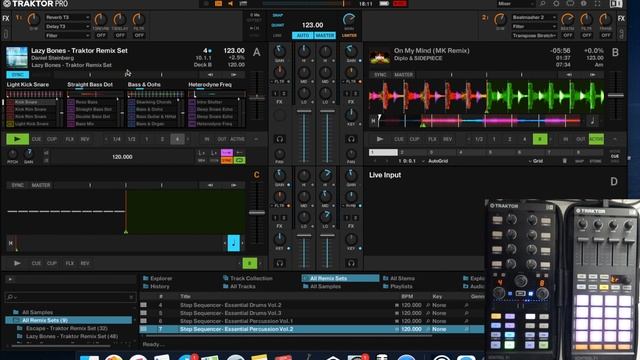Open Playlists shortcut

398,287
